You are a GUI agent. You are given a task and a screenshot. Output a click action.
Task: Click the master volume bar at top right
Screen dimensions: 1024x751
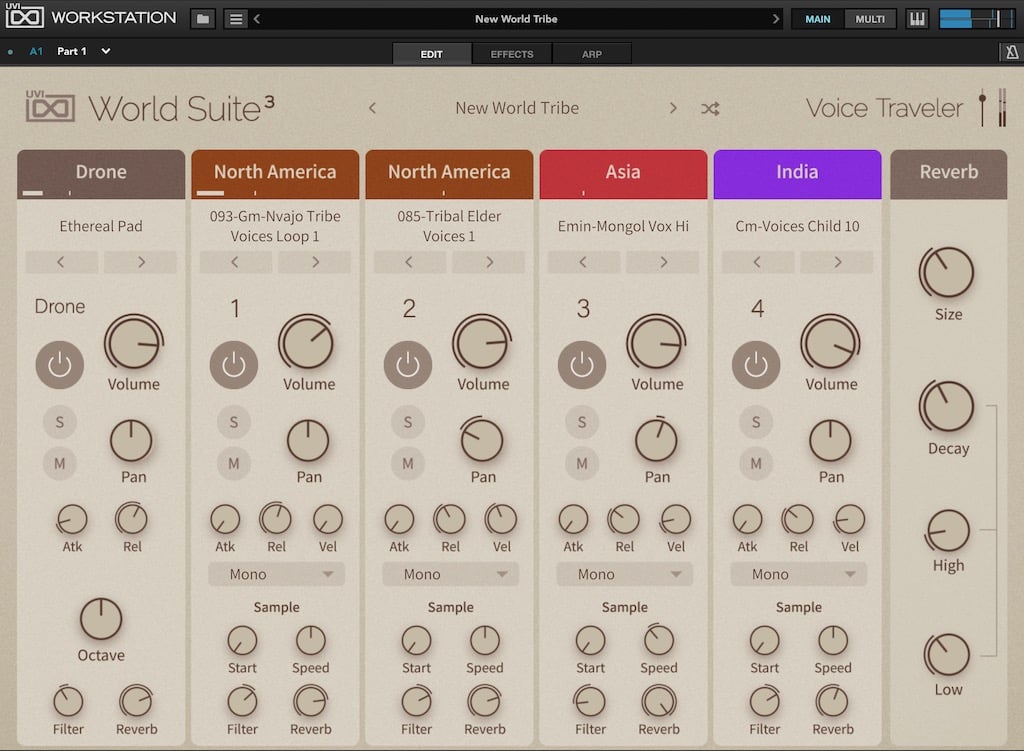977,19
